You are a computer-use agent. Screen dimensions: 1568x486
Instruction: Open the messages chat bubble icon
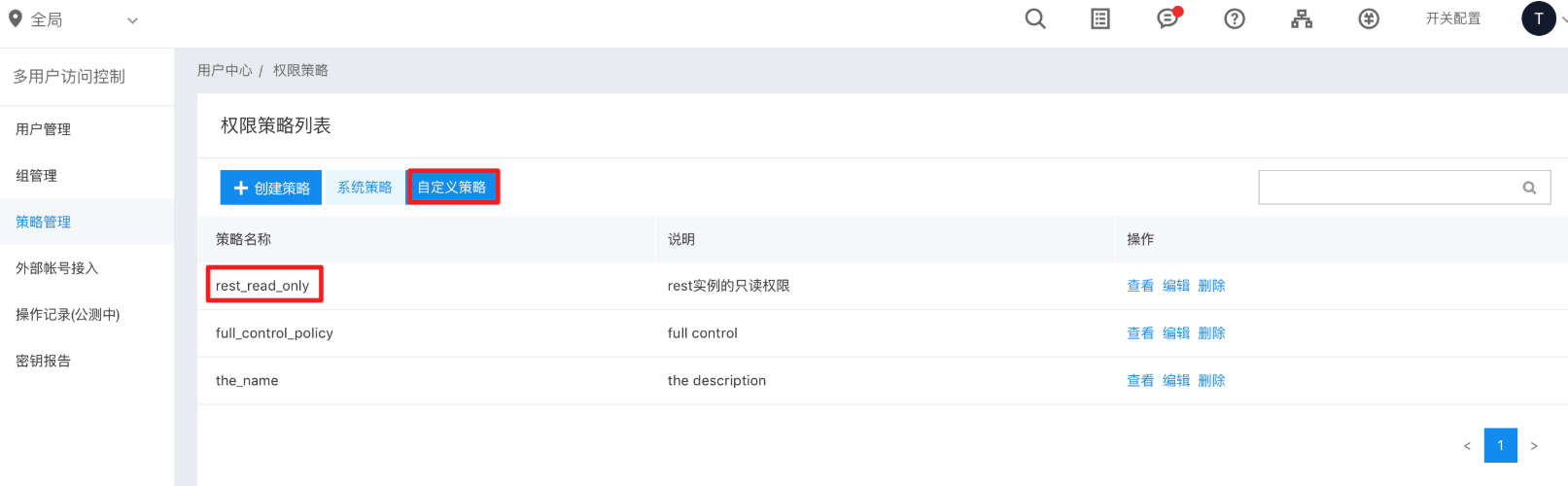(1168, 18)
